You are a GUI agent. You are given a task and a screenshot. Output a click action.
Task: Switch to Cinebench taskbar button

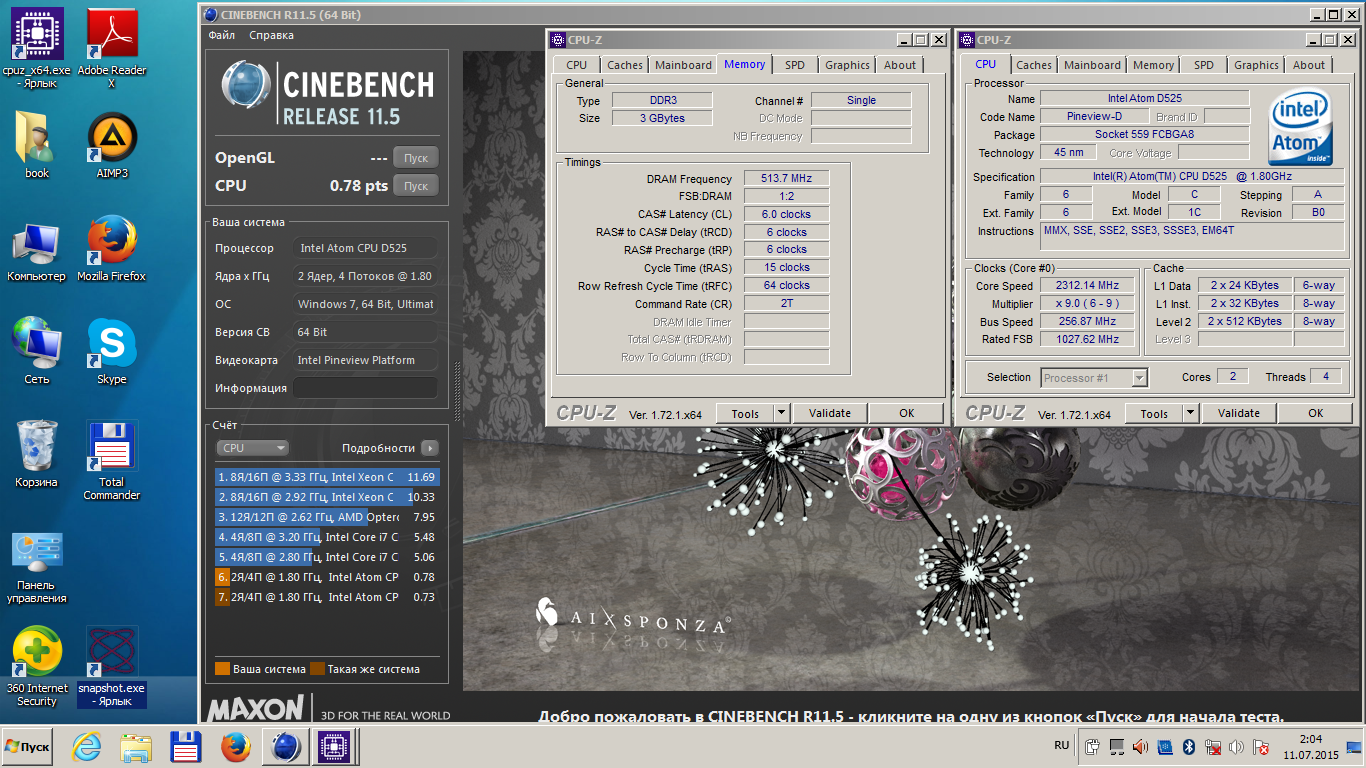pyautogui.click(x=286, y=747)
